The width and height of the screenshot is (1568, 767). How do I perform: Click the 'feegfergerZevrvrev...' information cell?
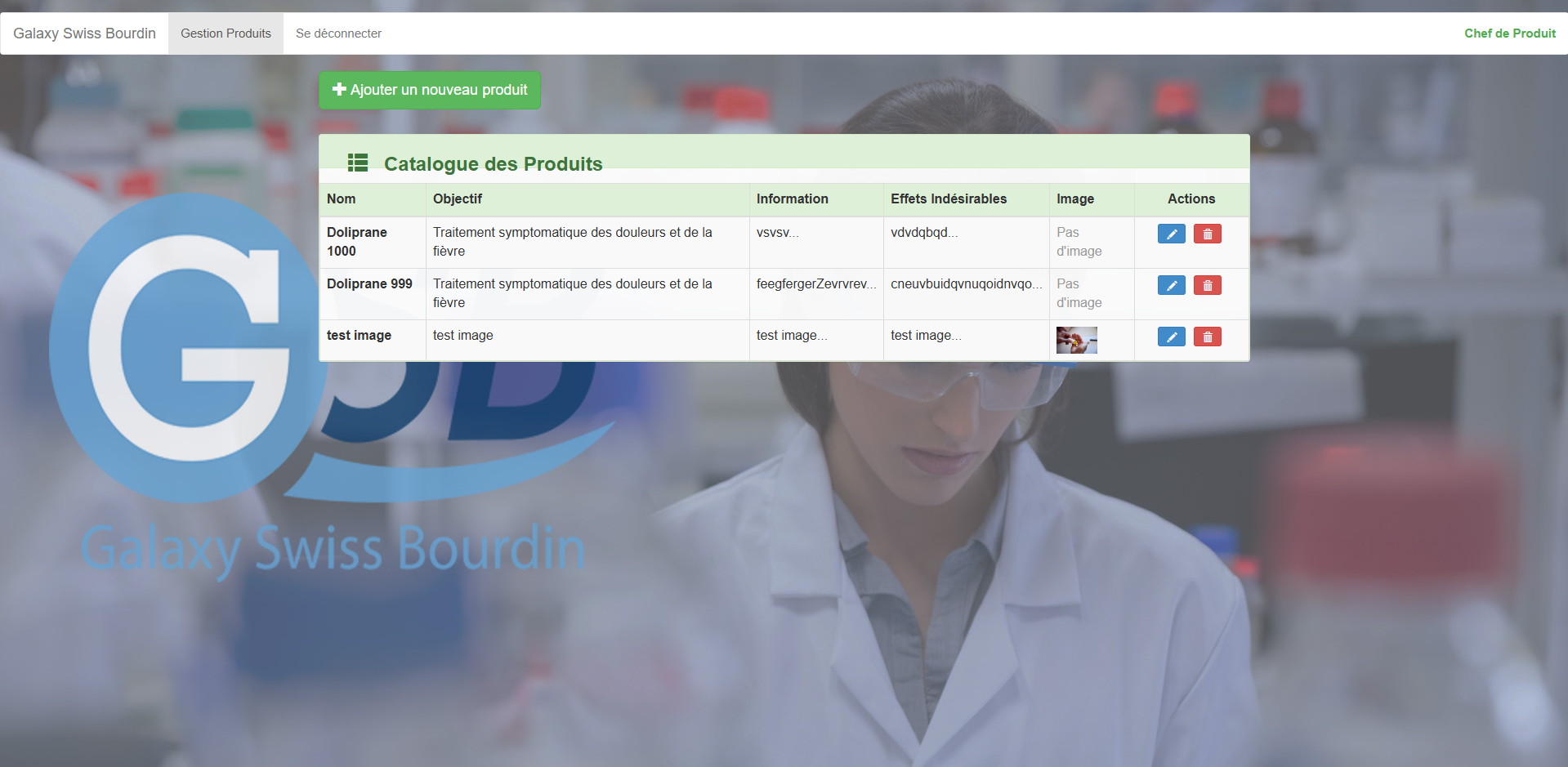click(x=816, y=293)
